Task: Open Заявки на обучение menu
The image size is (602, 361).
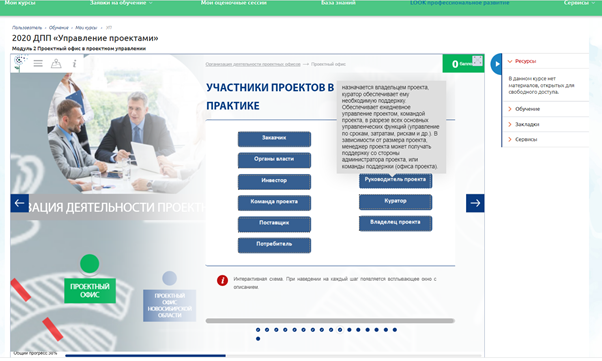Action: coord(121,3)
